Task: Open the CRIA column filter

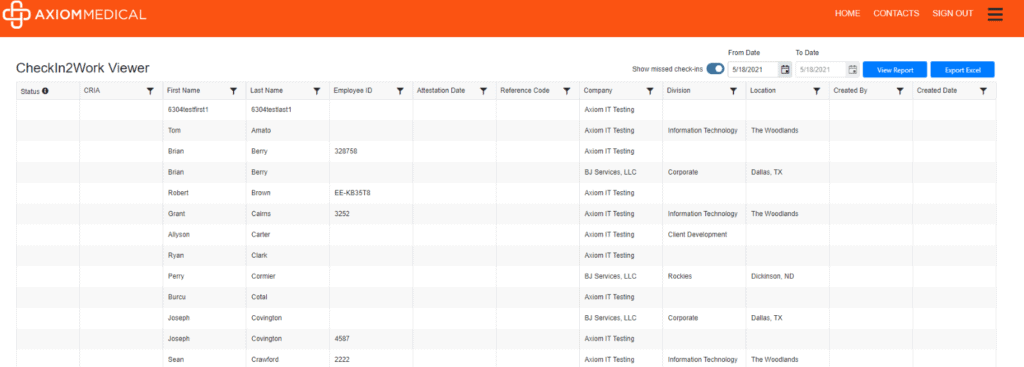Action: coord(150,91)
